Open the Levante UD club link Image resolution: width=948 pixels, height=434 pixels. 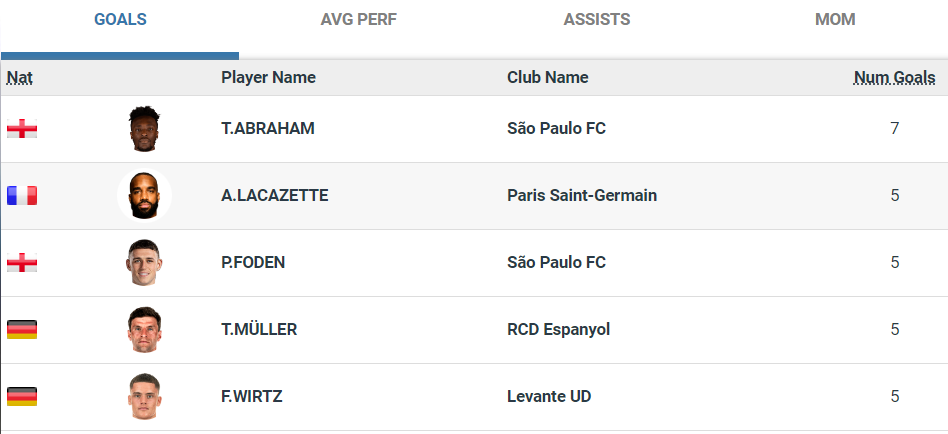point(549,397)
